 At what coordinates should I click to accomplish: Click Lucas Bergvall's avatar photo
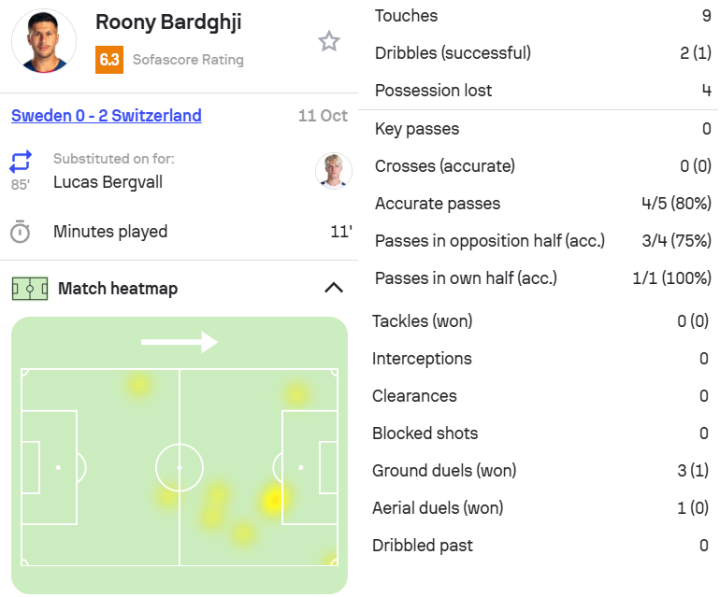pyautogui.click(x=333, y=171)
